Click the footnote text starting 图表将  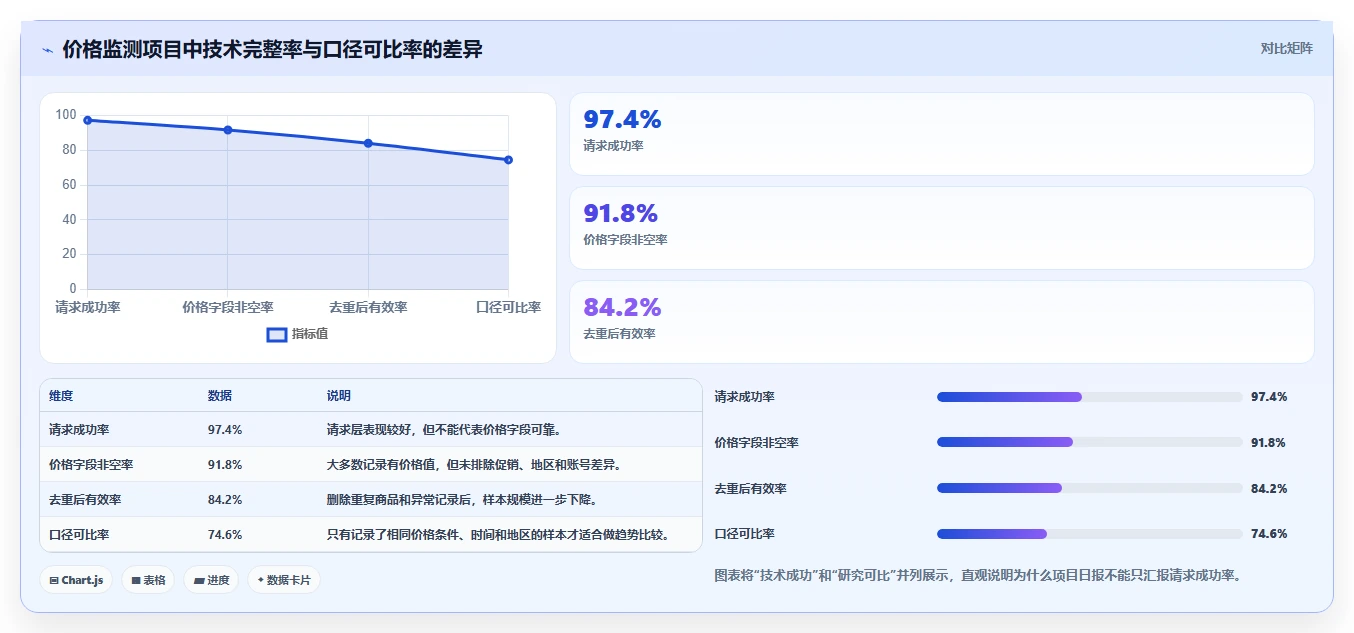click(977, 576)
